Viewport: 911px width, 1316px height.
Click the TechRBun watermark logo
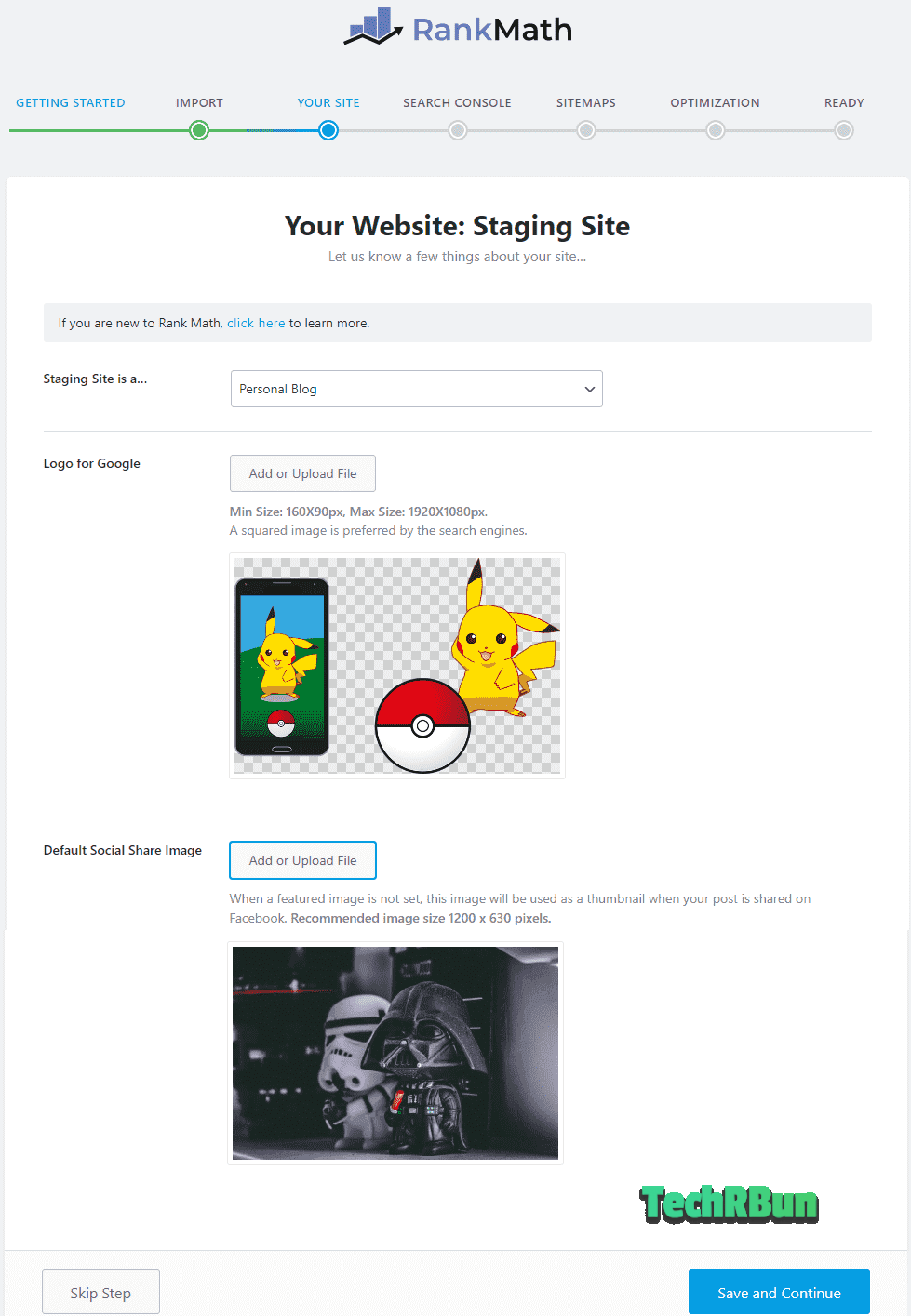pyautogui.click(x=730, y=1203)
